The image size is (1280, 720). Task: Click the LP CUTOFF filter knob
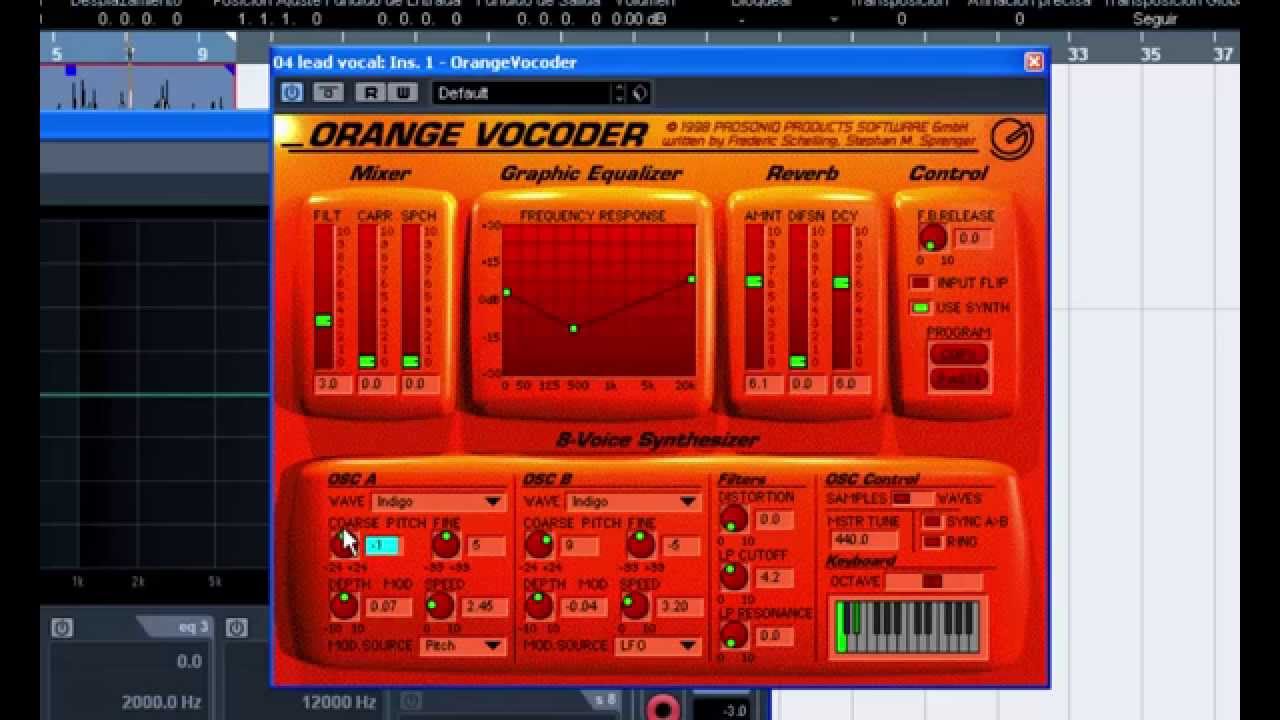(733, 576)
